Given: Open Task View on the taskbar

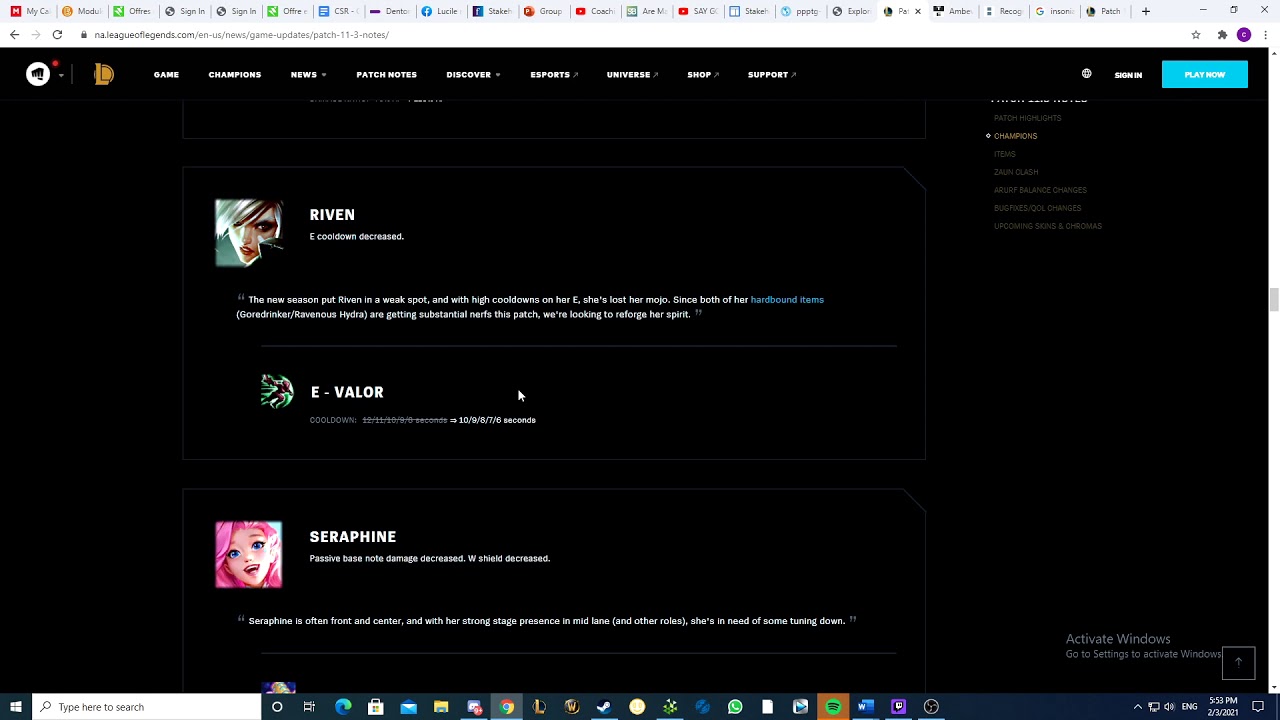Looking at the screenshot, I should point(309,707).
